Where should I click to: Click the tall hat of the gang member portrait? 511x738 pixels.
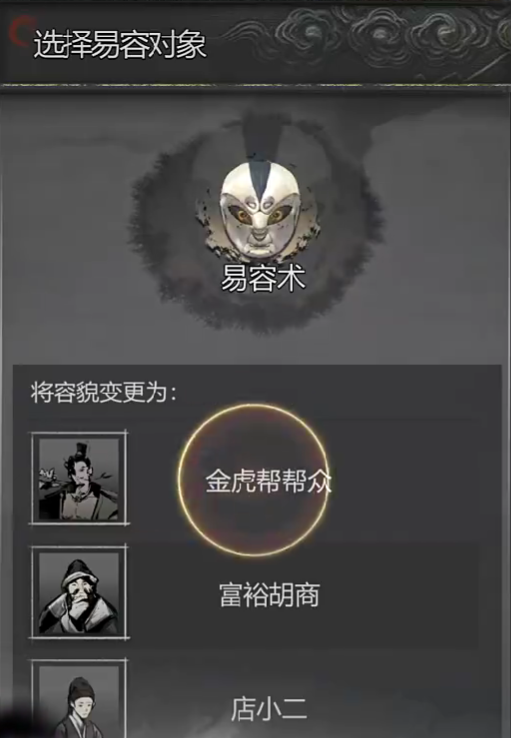click(79, 447)
